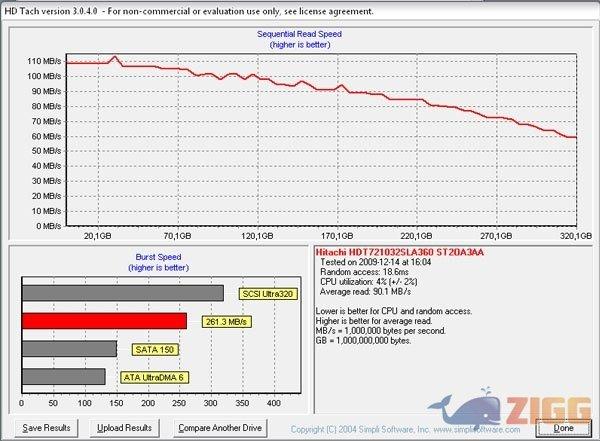Click the Hitachi HDT721032SLA360 drive name

[x=399, y=252]
